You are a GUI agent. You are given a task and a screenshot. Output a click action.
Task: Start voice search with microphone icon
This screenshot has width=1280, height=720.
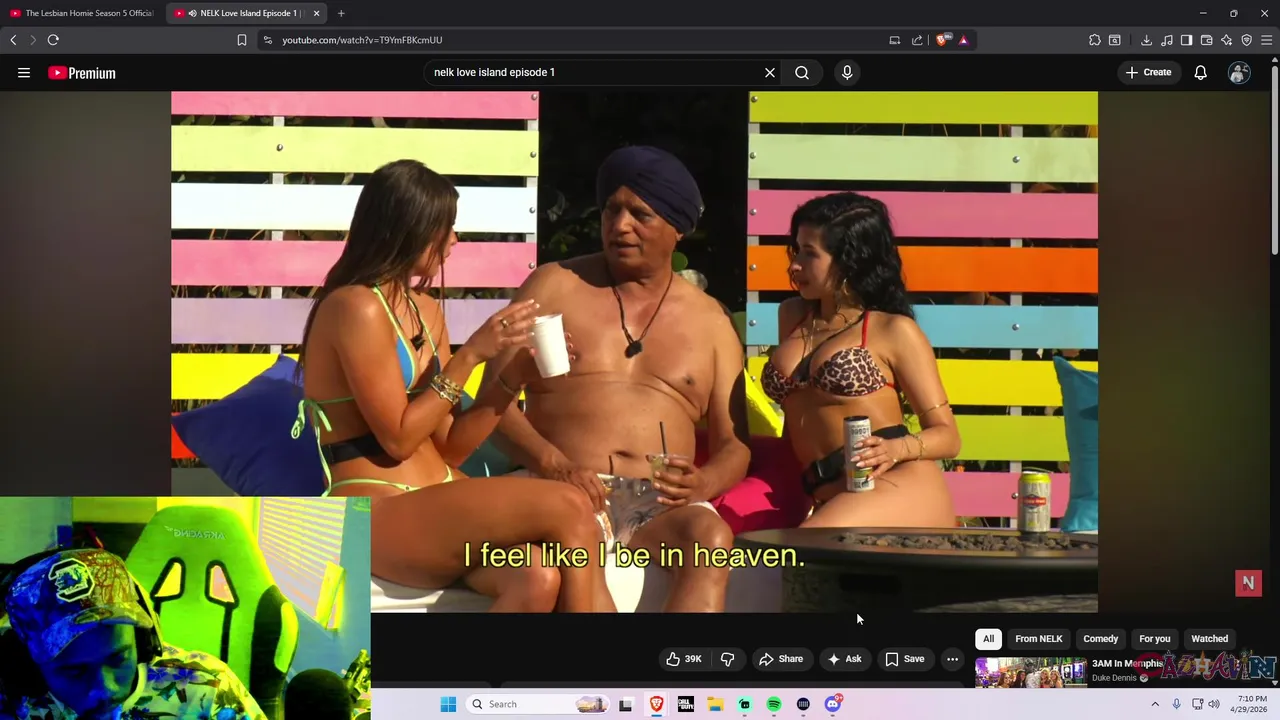[847, 73]
